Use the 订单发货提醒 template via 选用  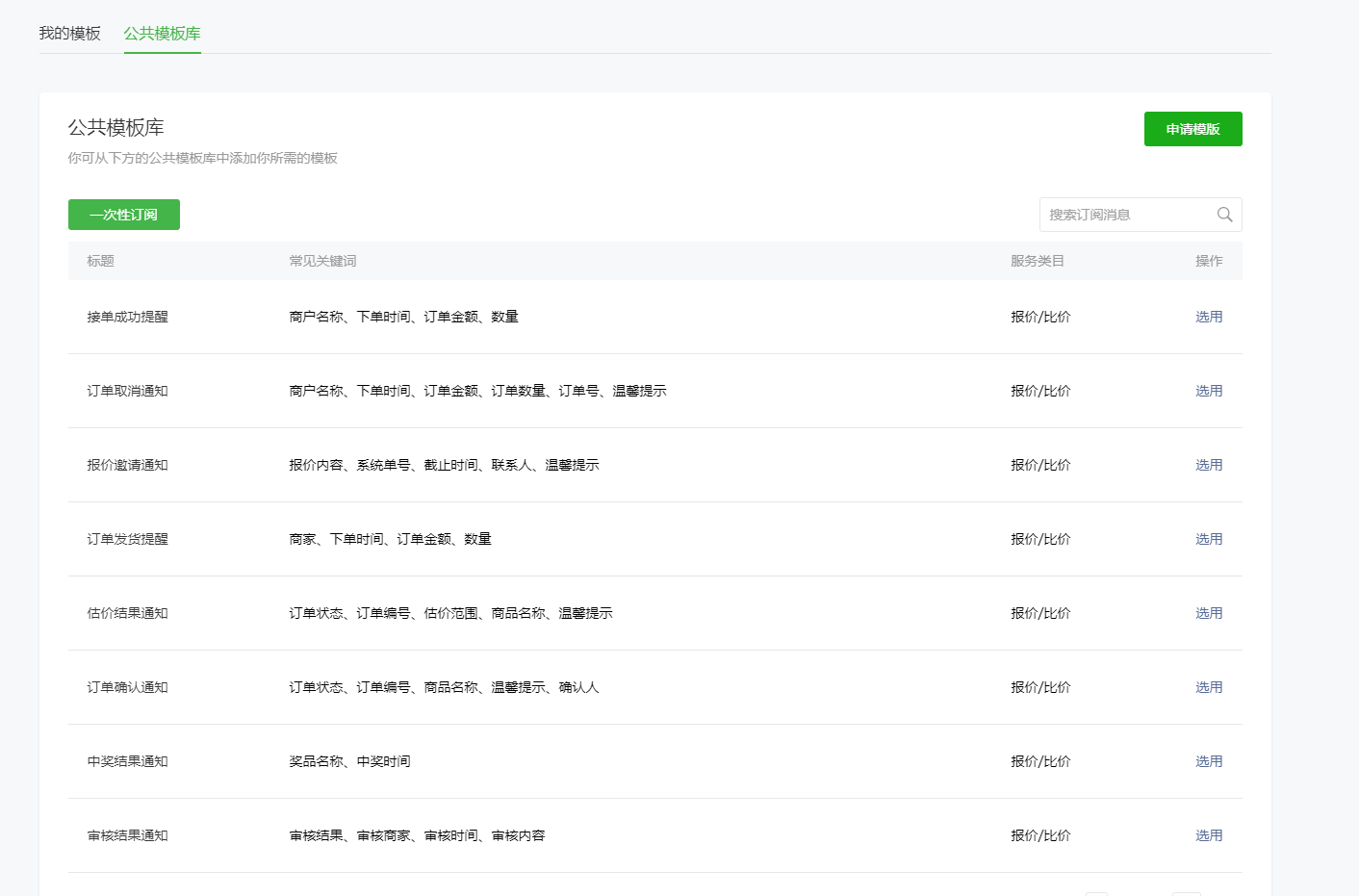click(x=1208, y=539)
